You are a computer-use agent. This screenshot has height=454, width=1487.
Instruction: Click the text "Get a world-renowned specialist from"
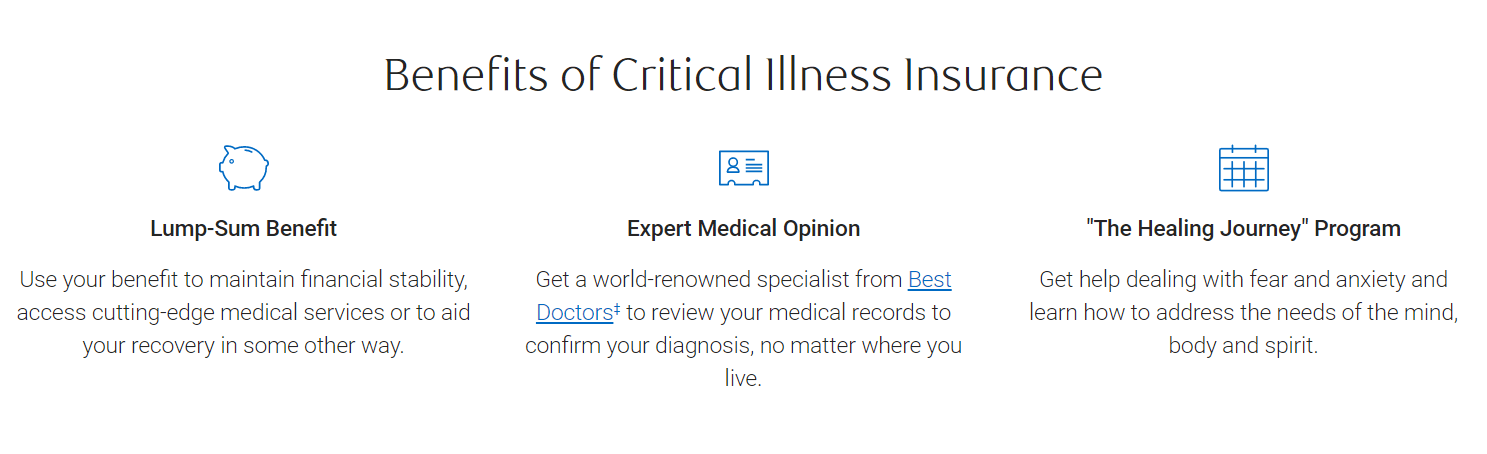[x=719, y=279]
